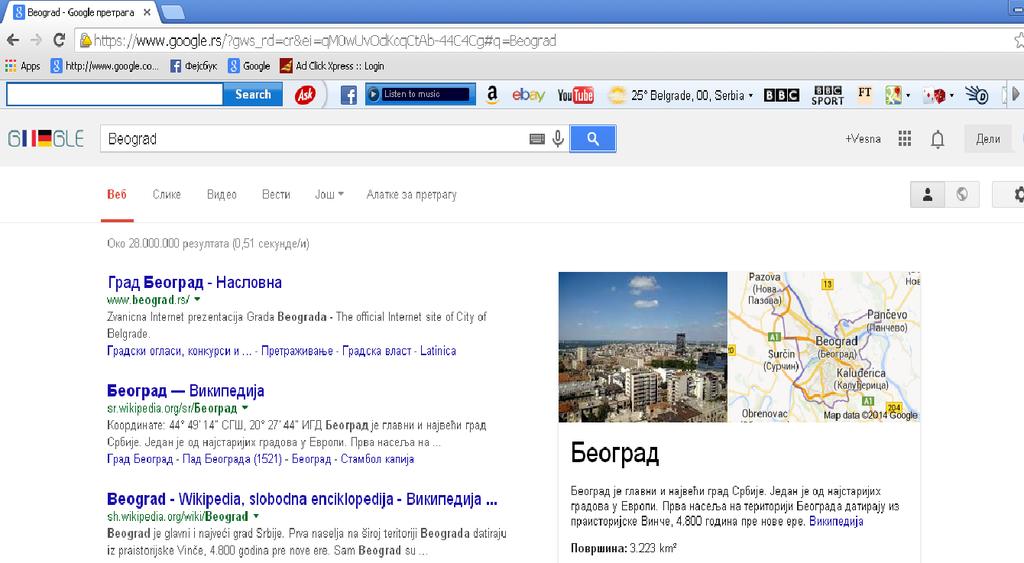The height and width of the screenshot is (563, 1024).
Task: Reload the page with the refresh icon
Action: point(59,40)
